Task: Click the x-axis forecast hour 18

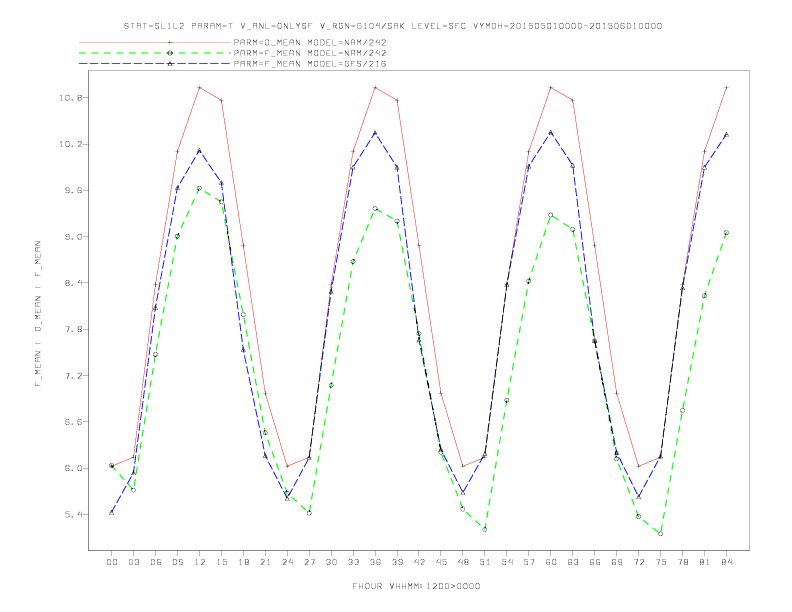Action: pos(243,562)
